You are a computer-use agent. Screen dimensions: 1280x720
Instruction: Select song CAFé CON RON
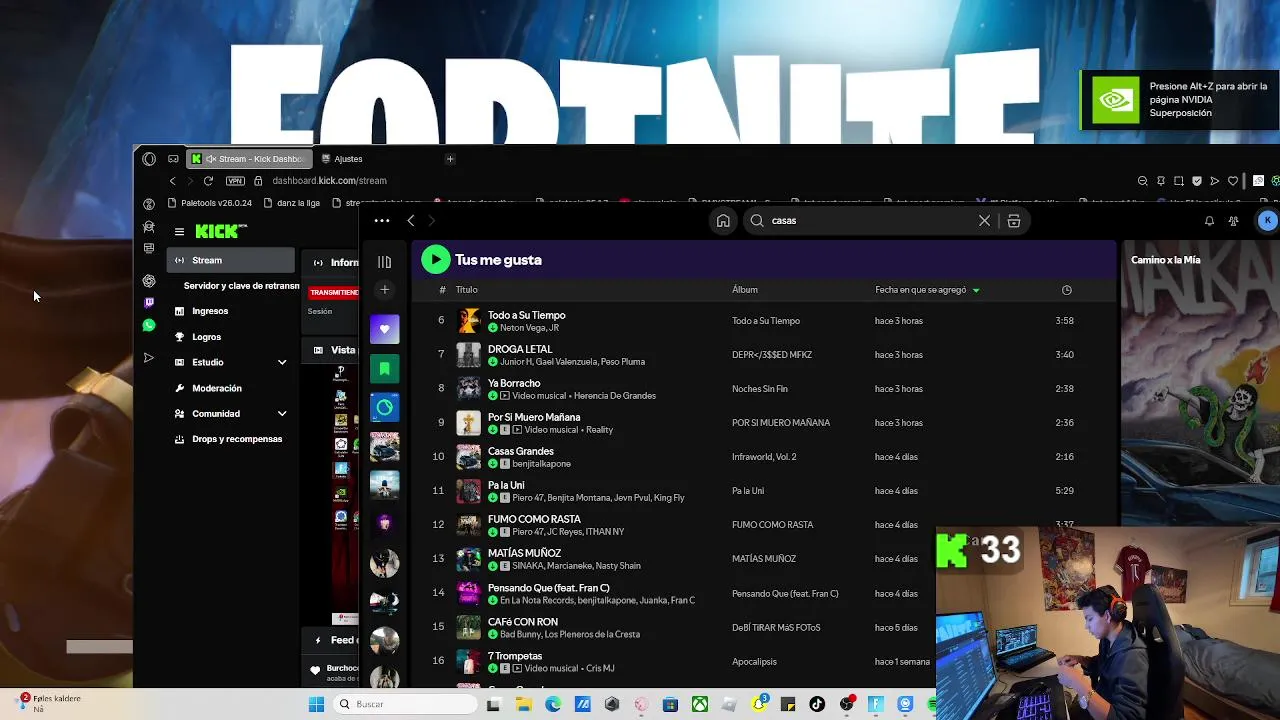[523, 622]
